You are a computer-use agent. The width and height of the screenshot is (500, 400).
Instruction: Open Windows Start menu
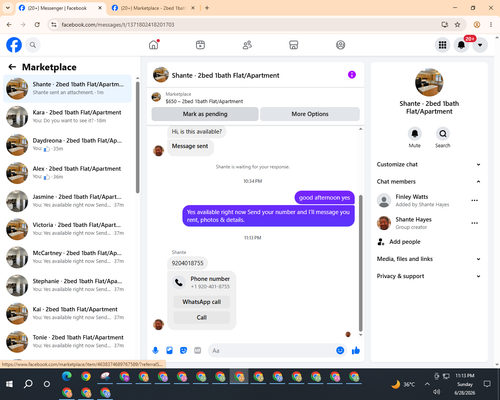click(9, 384)
